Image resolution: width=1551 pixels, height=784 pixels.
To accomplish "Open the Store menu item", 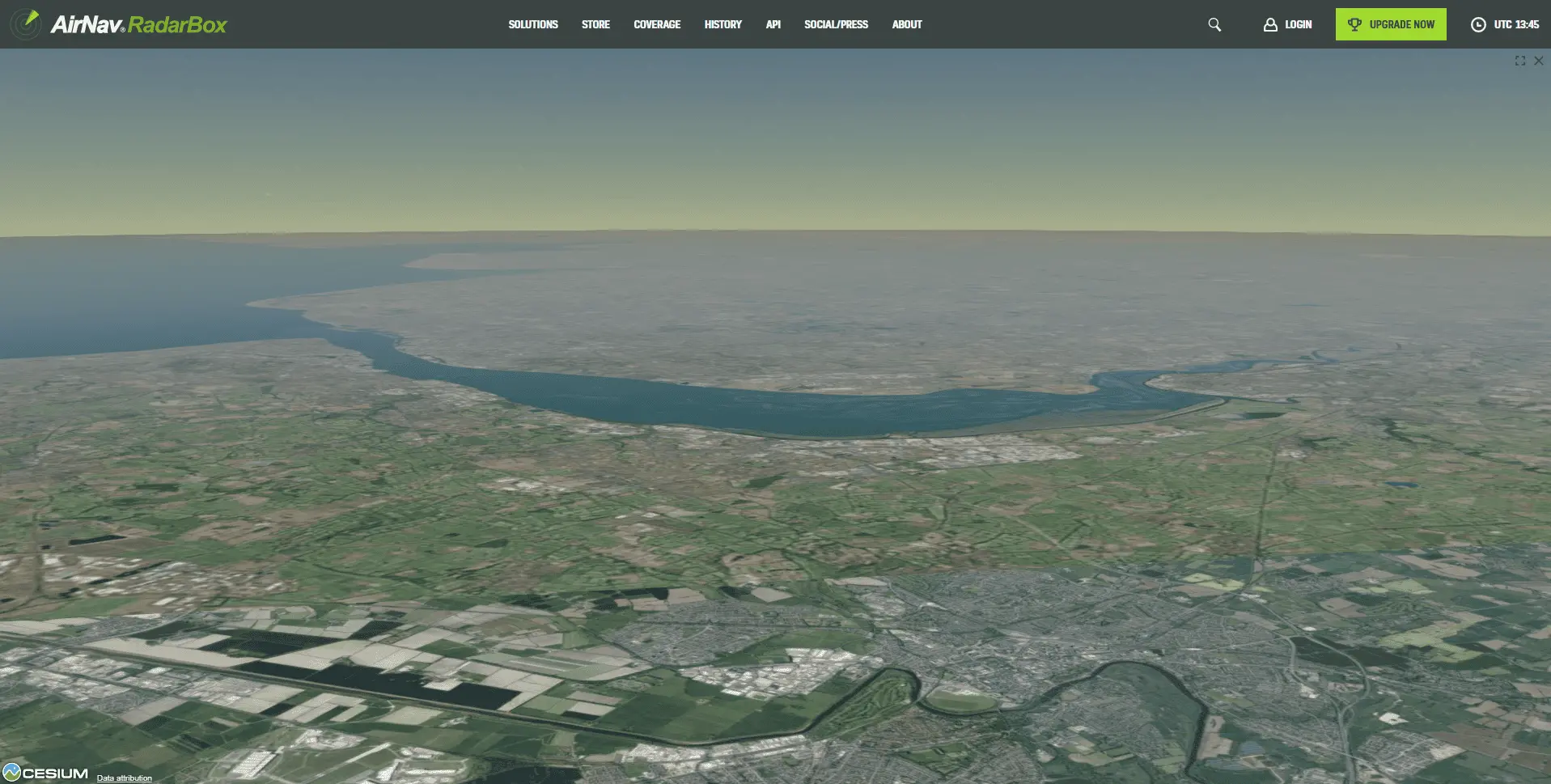I will (595, 24).
